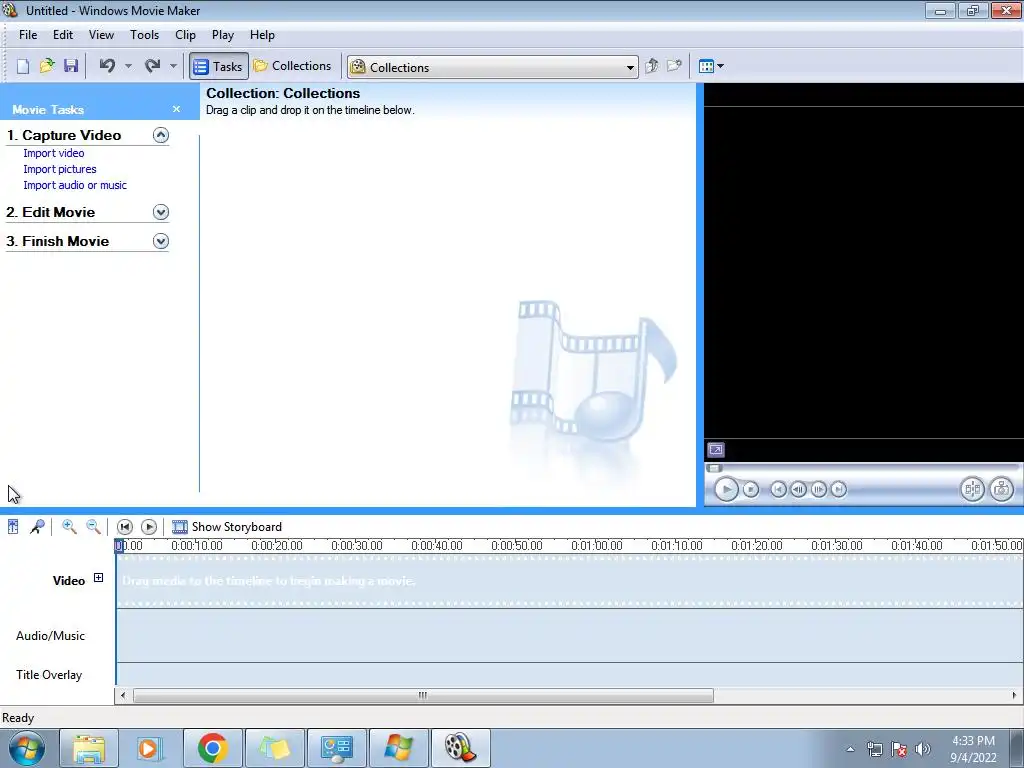Click the Import video link

(54, 153)
